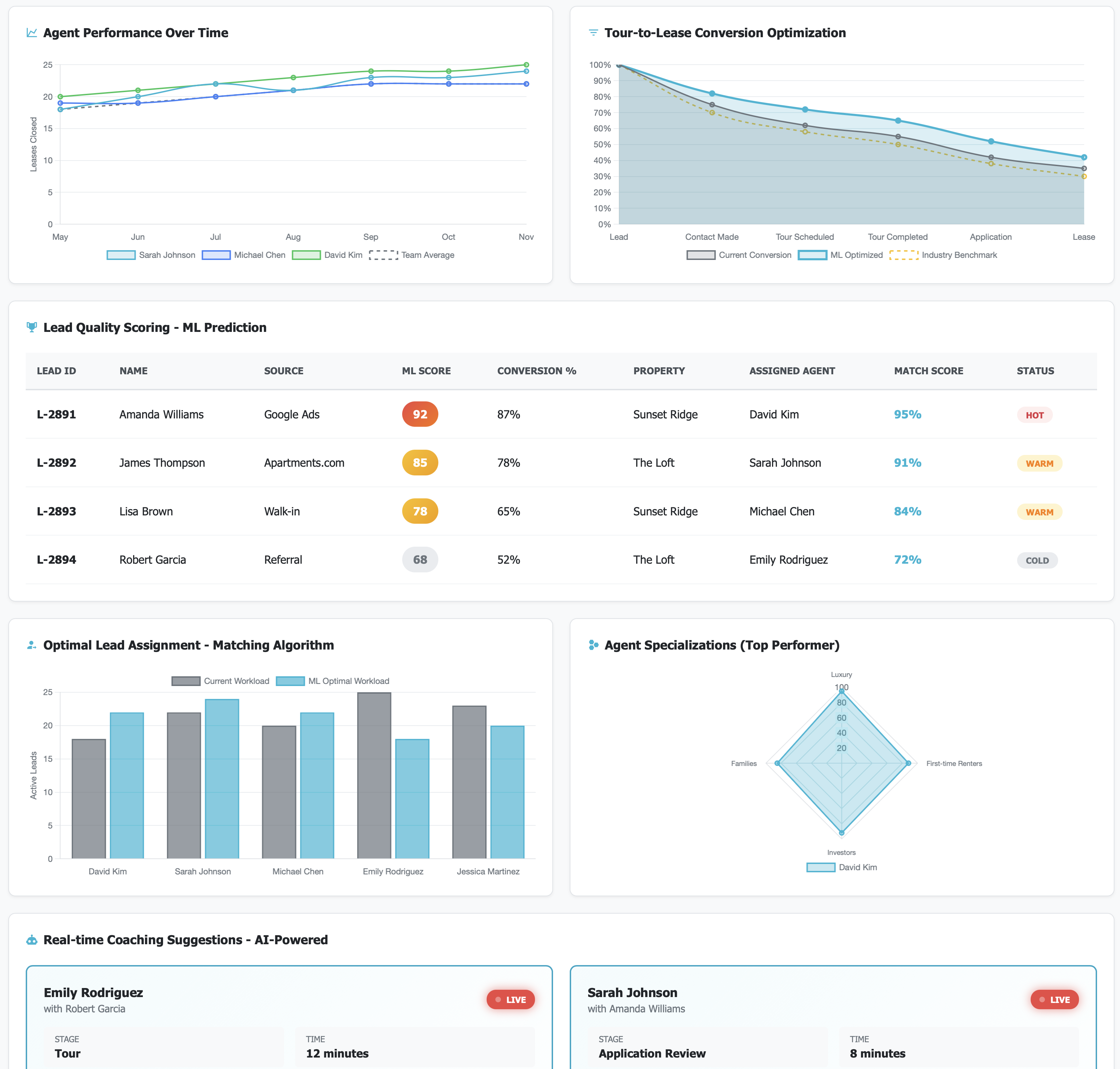Screen dimensions: 1120x1069
Task: Hide the Team Average dashed line legend
Action: point(412,255)
